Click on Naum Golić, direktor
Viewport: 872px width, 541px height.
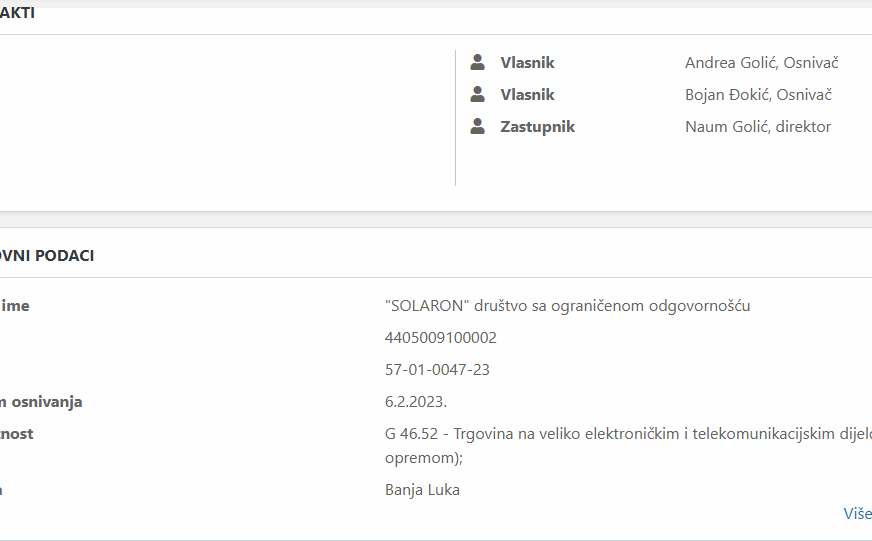coord(757,127)
